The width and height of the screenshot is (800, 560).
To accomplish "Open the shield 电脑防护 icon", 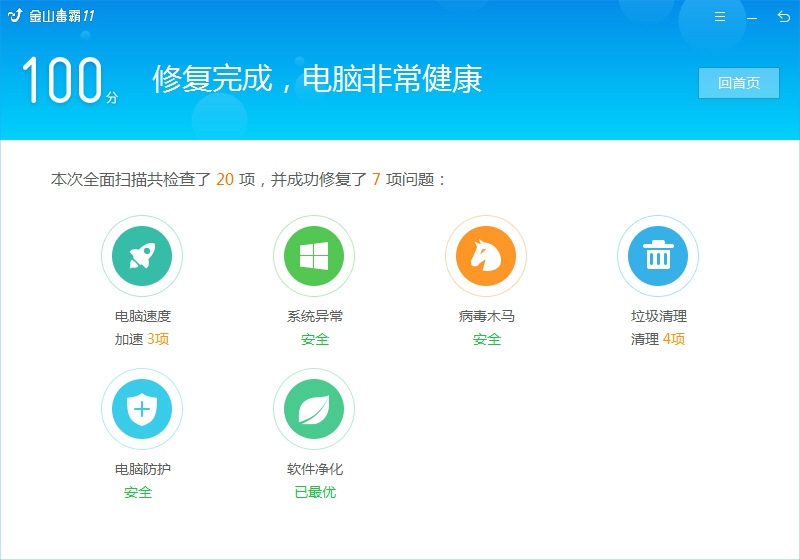I will pyautogui.click(x=142, y=409).
